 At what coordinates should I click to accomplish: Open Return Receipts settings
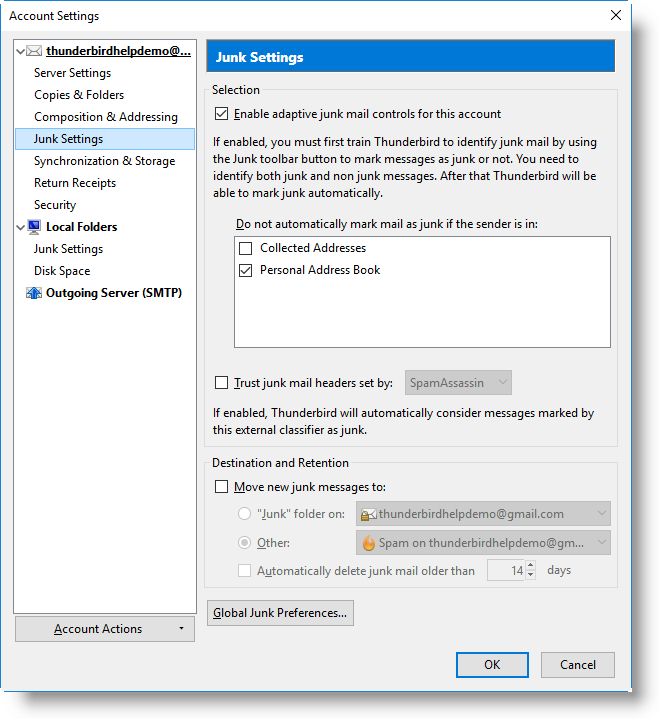click(x=75, y=183)
